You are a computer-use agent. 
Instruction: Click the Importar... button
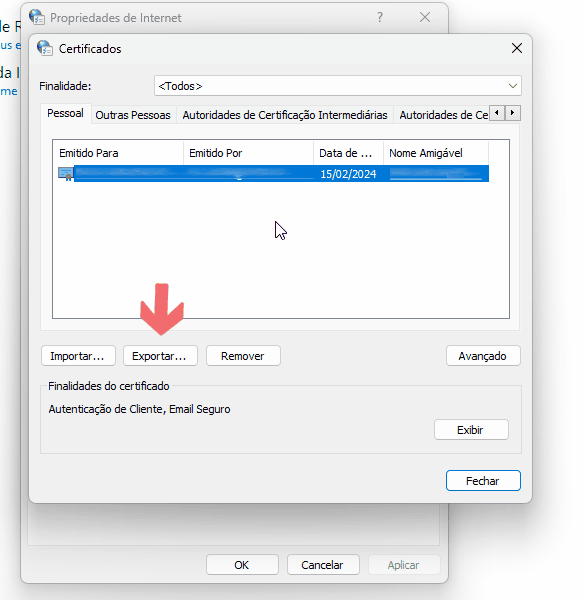78,356
